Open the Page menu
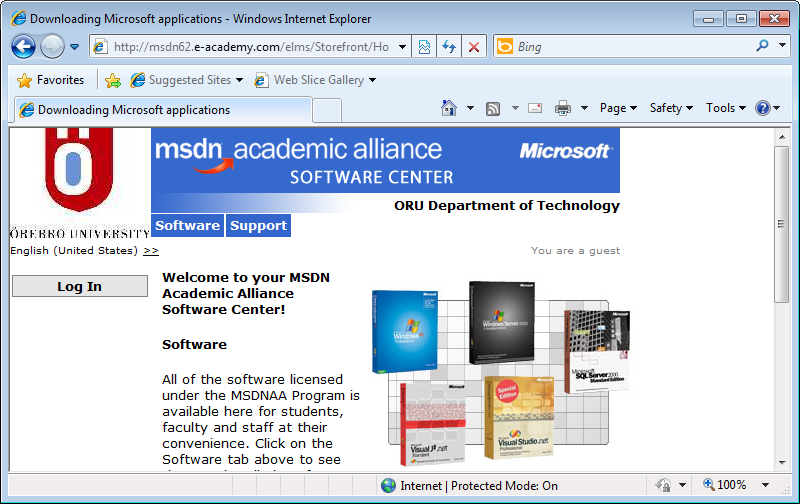The height and width of the screenshot is (504, 800). click(618, 108)
